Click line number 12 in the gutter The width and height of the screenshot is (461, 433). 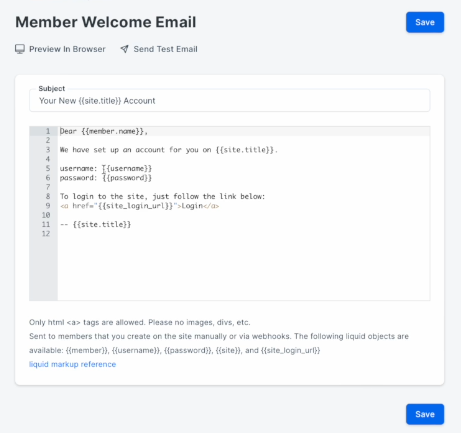pyautogui.click(x=46, y=234)
